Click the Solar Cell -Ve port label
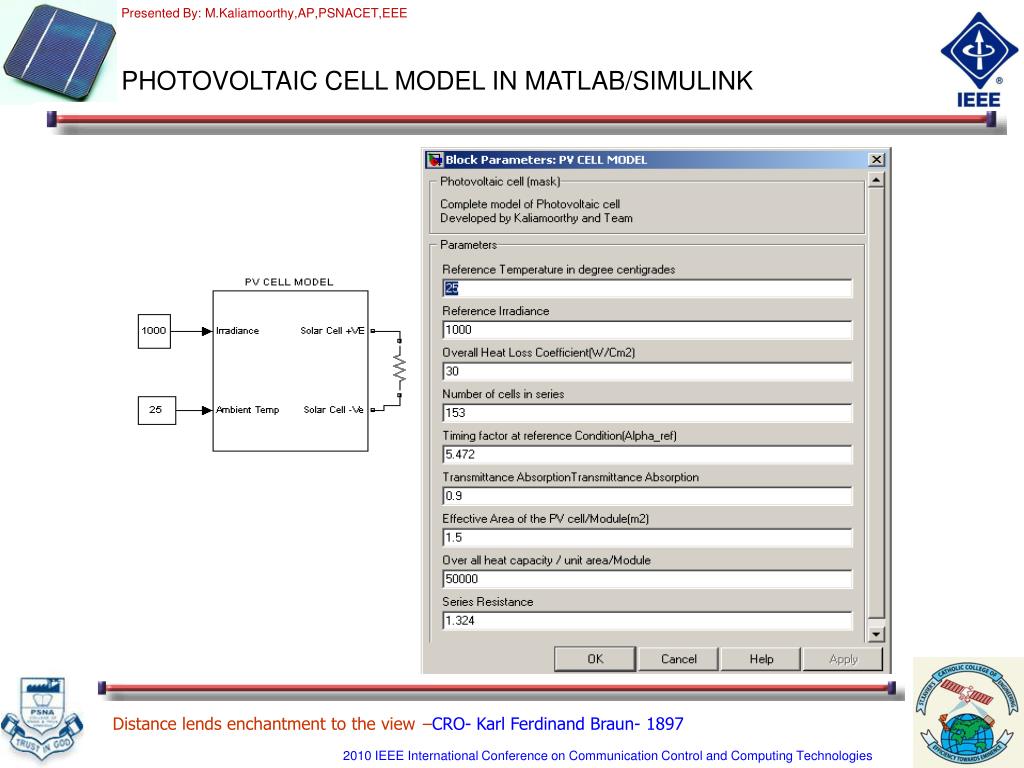The width and height of the screenshot is (1024, 768). (333, 410)
